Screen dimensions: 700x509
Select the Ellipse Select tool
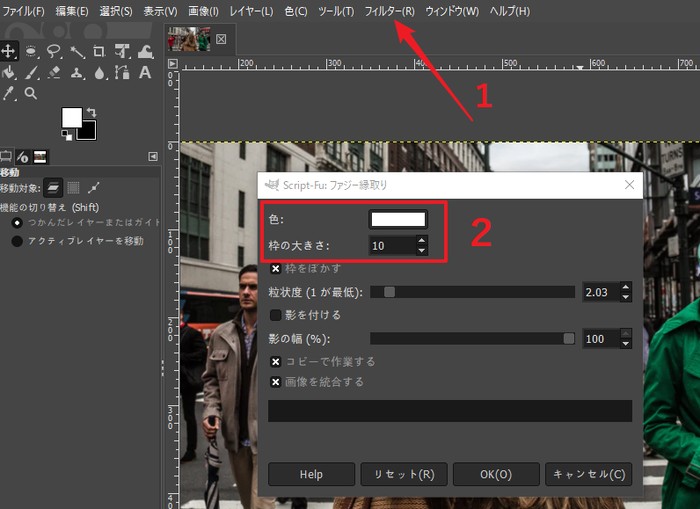tap(31, 52)
